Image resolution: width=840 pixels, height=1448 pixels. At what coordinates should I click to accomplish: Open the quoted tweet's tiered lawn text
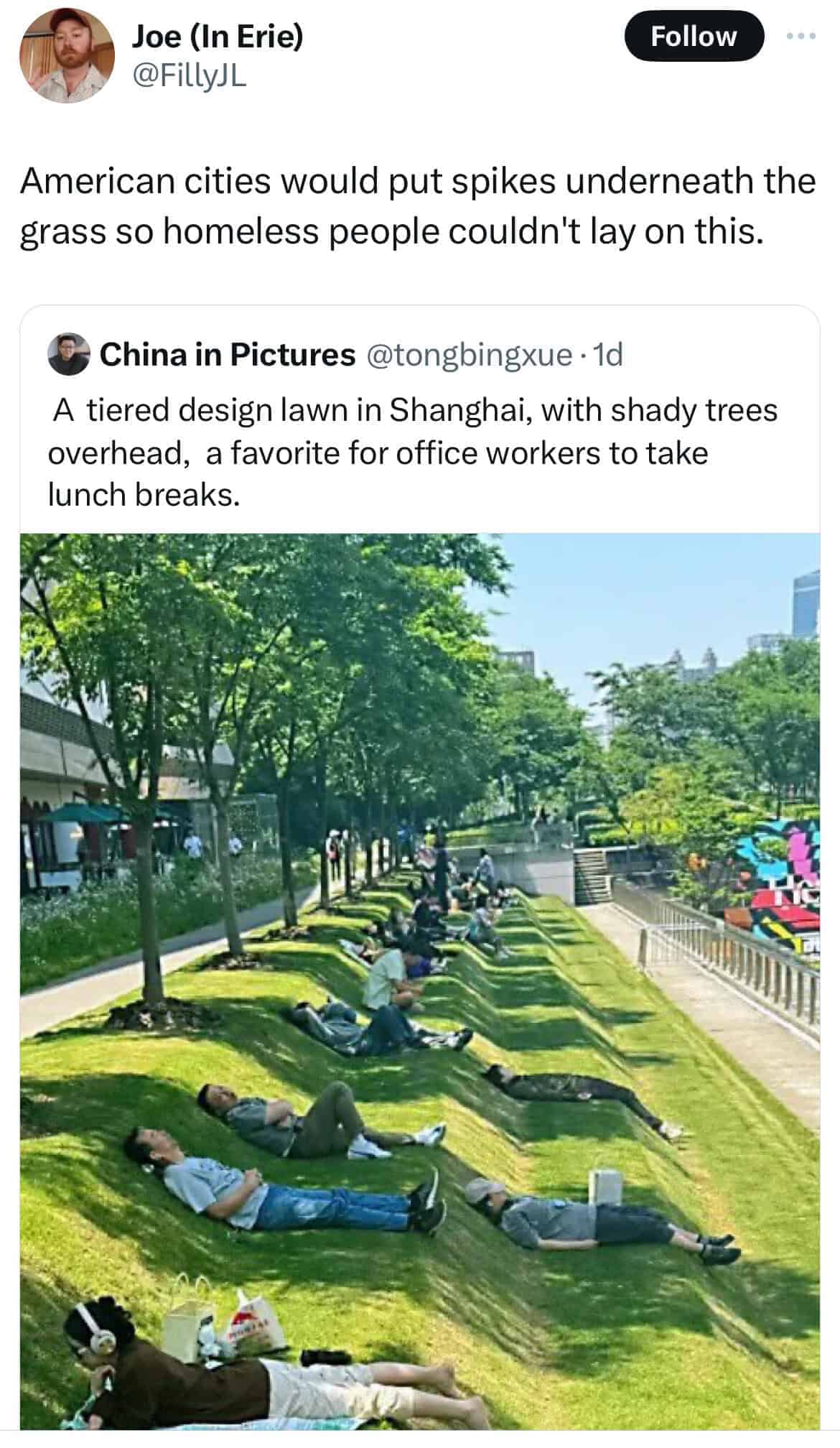pyautogui.click(x=413, y=452)
